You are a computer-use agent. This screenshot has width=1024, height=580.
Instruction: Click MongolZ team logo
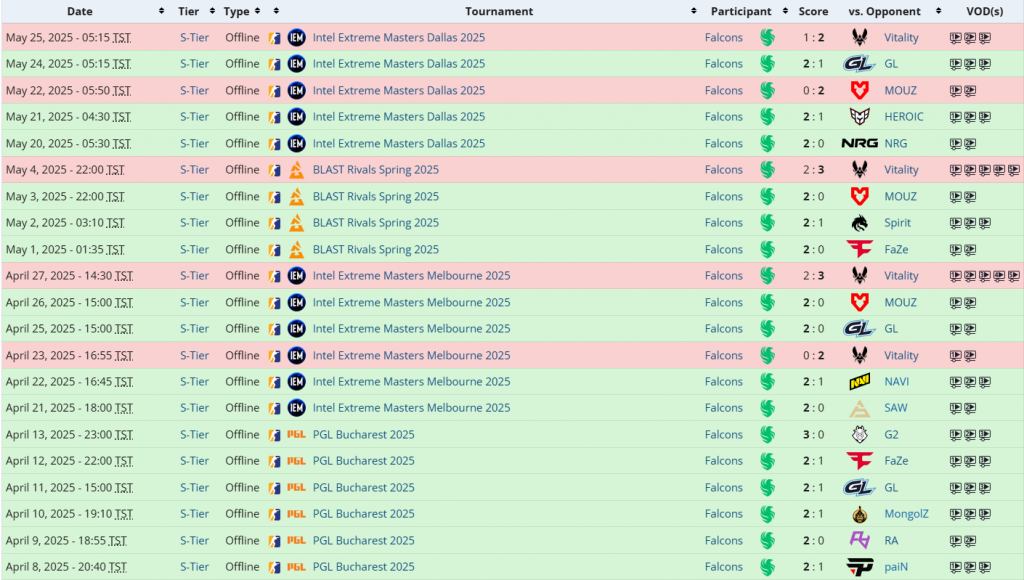[x=859, y=514]
